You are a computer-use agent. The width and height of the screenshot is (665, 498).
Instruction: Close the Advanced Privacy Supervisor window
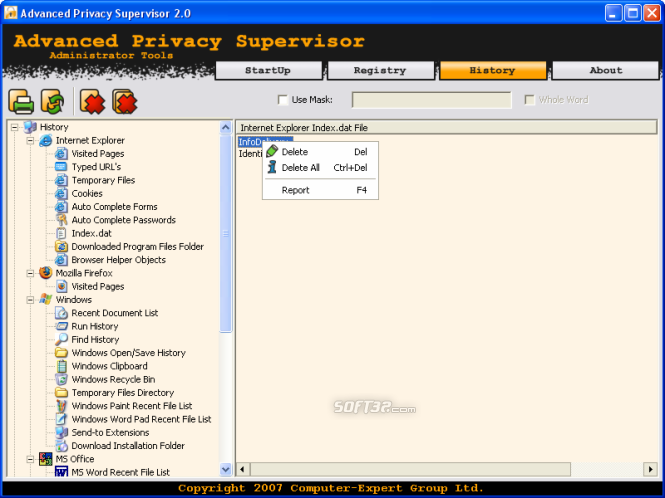tap(652, 13)
